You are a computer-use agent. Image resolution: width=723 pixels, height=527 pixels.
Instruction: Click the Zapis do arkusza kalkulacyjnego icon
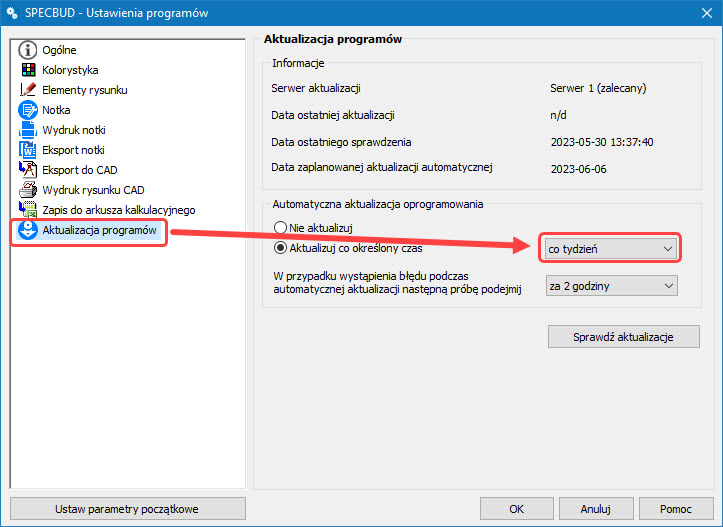point(28,210)
